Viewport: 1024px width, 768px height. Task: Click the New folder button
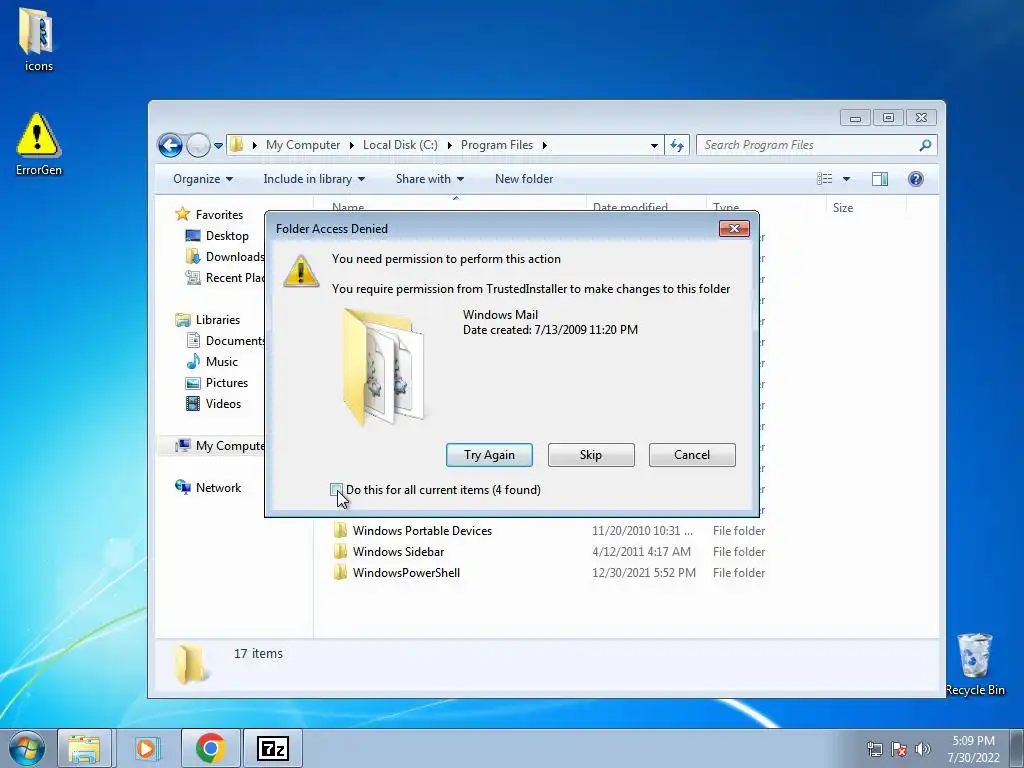point(524,179)
